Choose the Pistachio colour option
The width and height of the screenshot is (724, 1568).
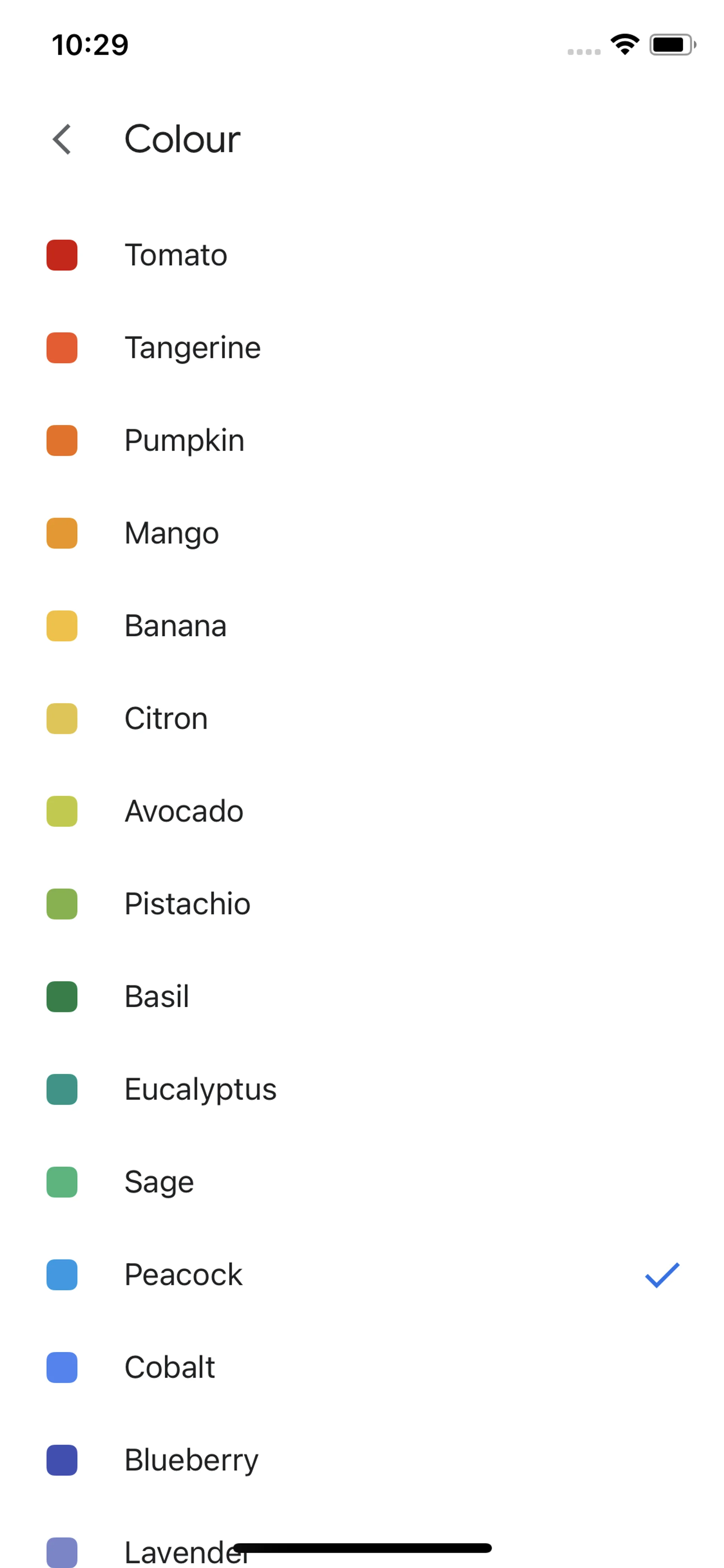[187, 904]
